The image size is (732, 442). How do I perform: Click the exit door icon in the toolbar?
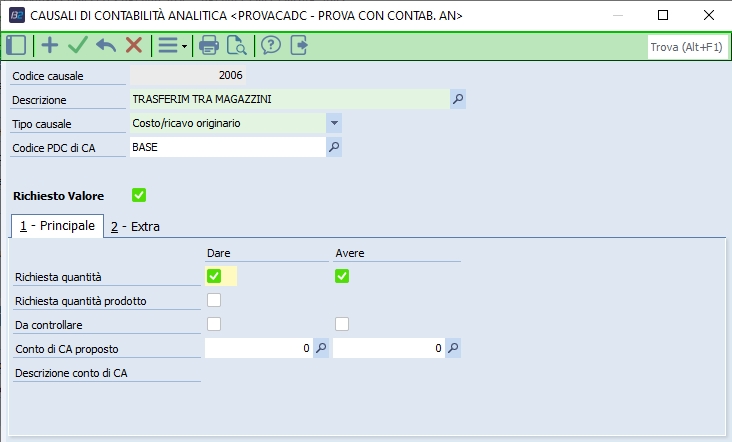pyautogui.click(x=298, y=45)
